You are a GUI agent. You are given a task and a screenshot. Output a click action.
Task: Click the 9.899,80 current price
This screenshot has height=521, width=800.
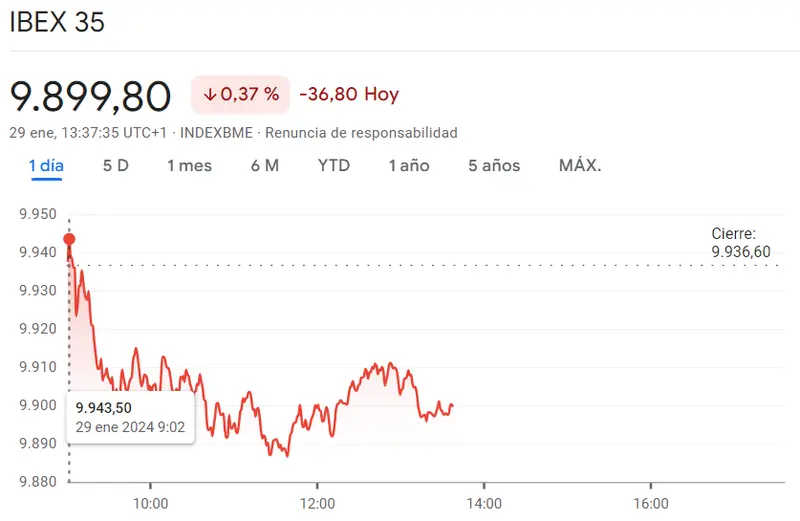(91, 96)
